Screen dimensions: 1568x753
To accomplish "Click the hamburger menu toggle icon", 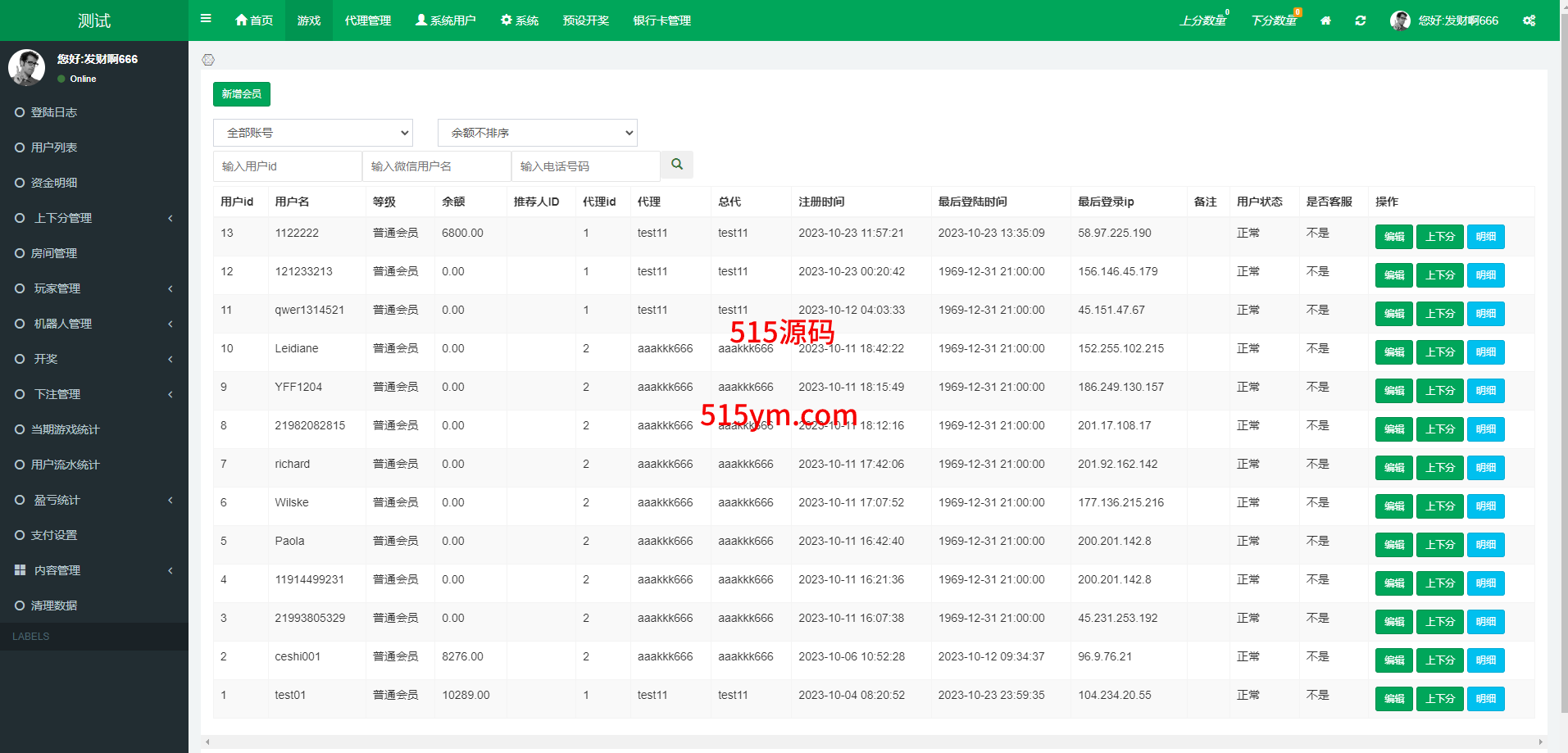I will click(206, 19).
